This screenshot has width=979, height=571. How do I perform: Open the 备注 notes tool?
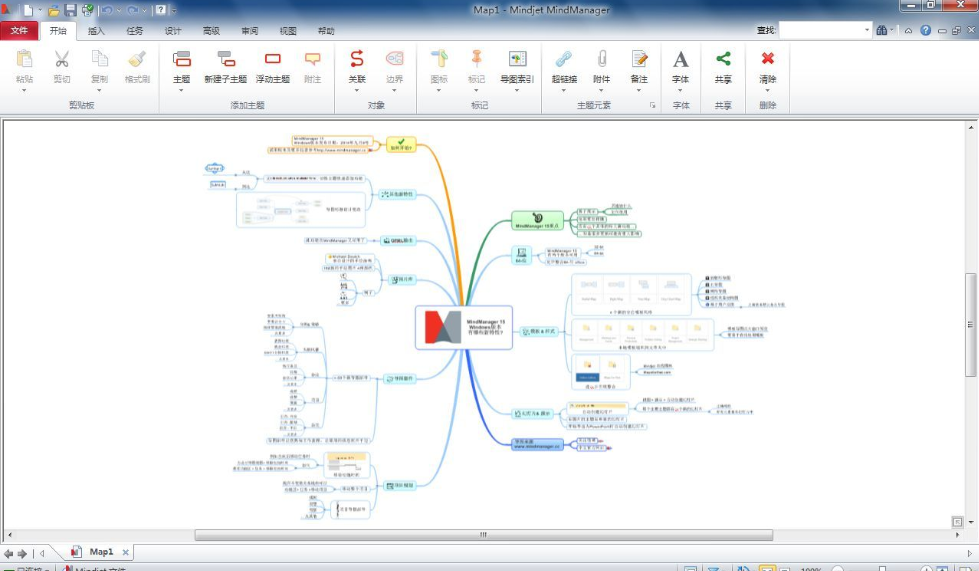pos(639,60)
